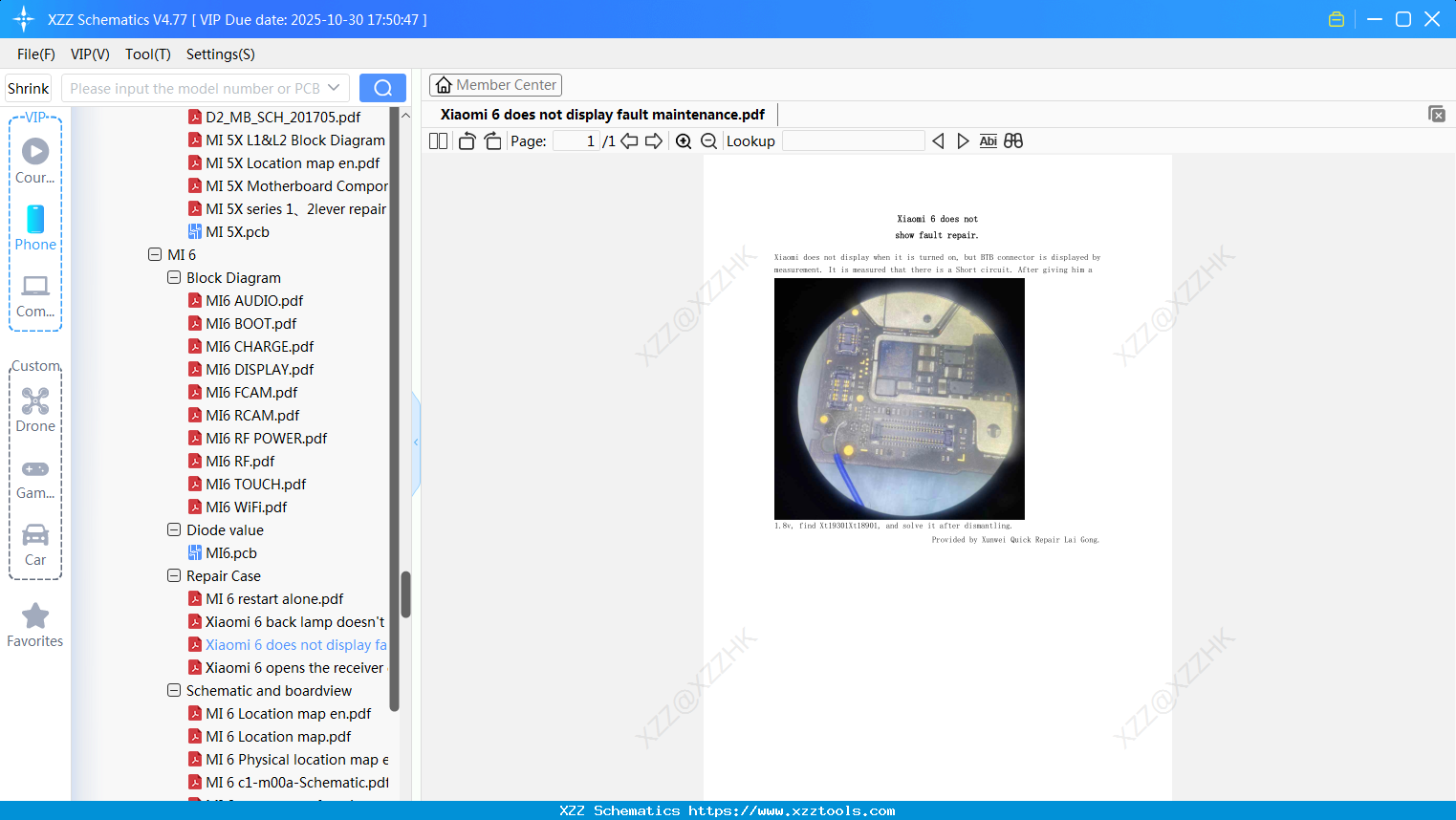Collapse the Diode value folder
1456x820 pixels.
point(174,530)
